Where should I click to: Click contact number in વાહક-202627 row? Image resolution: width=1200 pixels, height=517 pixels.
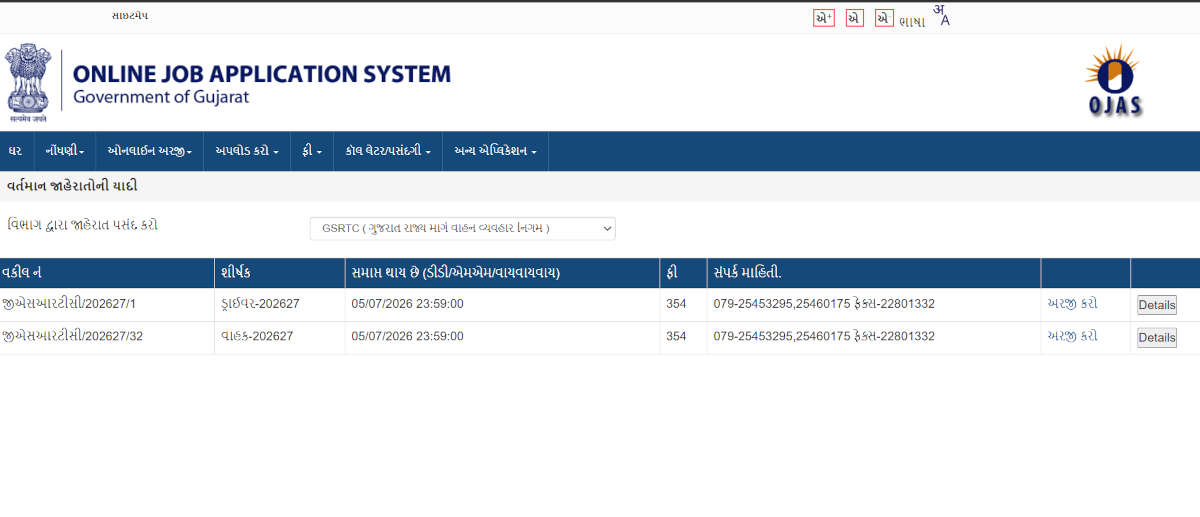[x=824, y=336]
